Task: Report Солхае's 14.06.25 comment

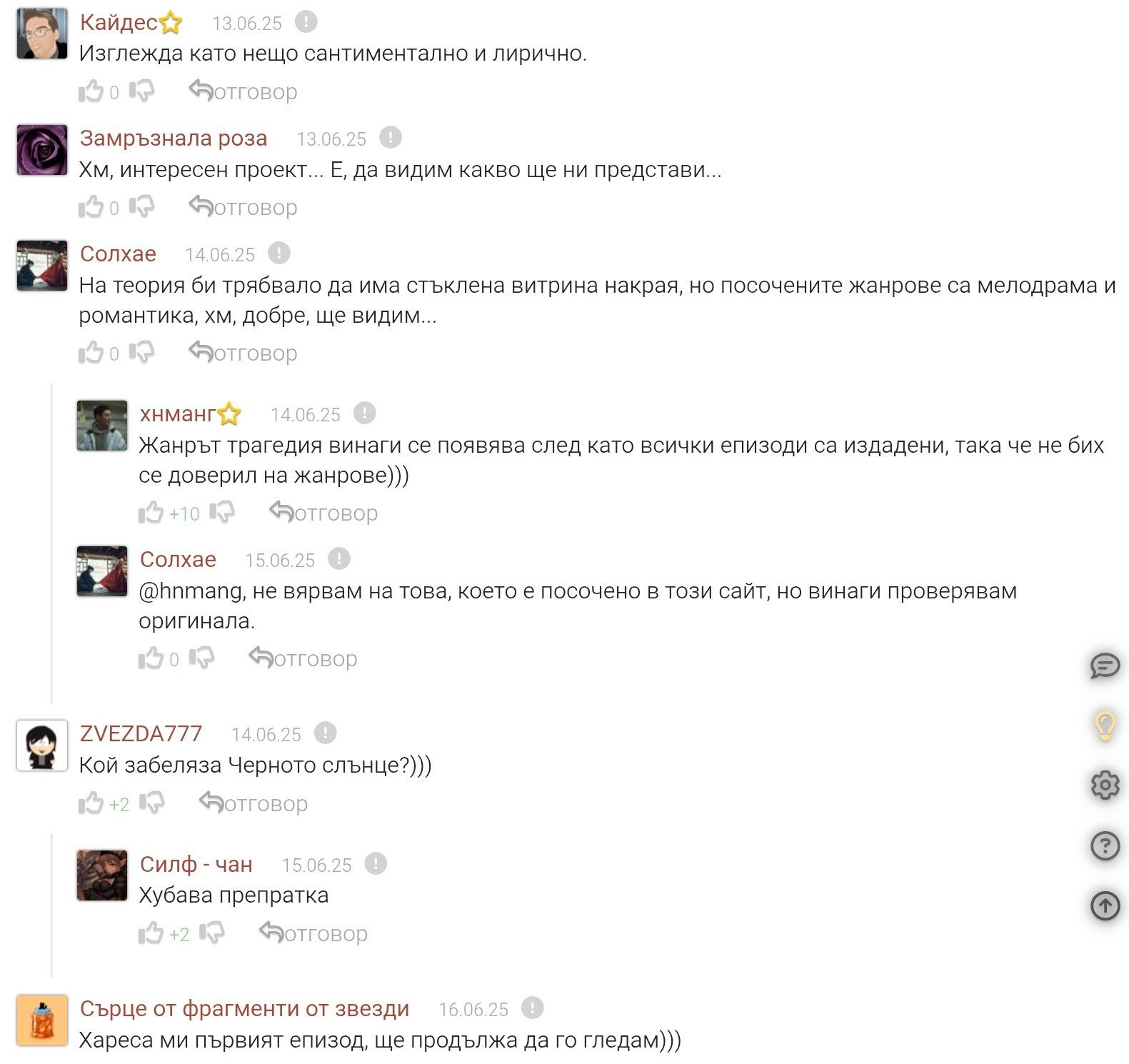Action: click(279, 253)
